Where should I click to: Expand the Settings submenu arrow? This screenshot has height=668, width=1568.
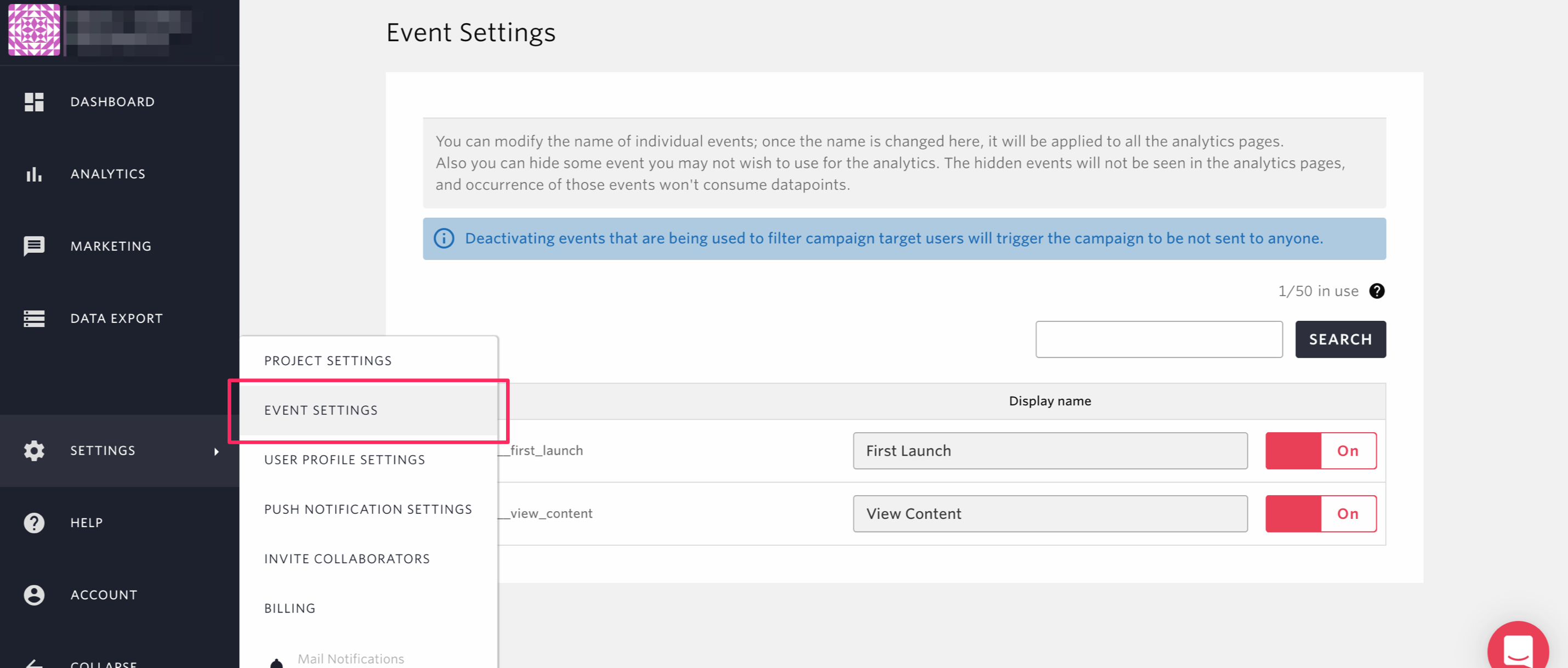click(216, 451)
